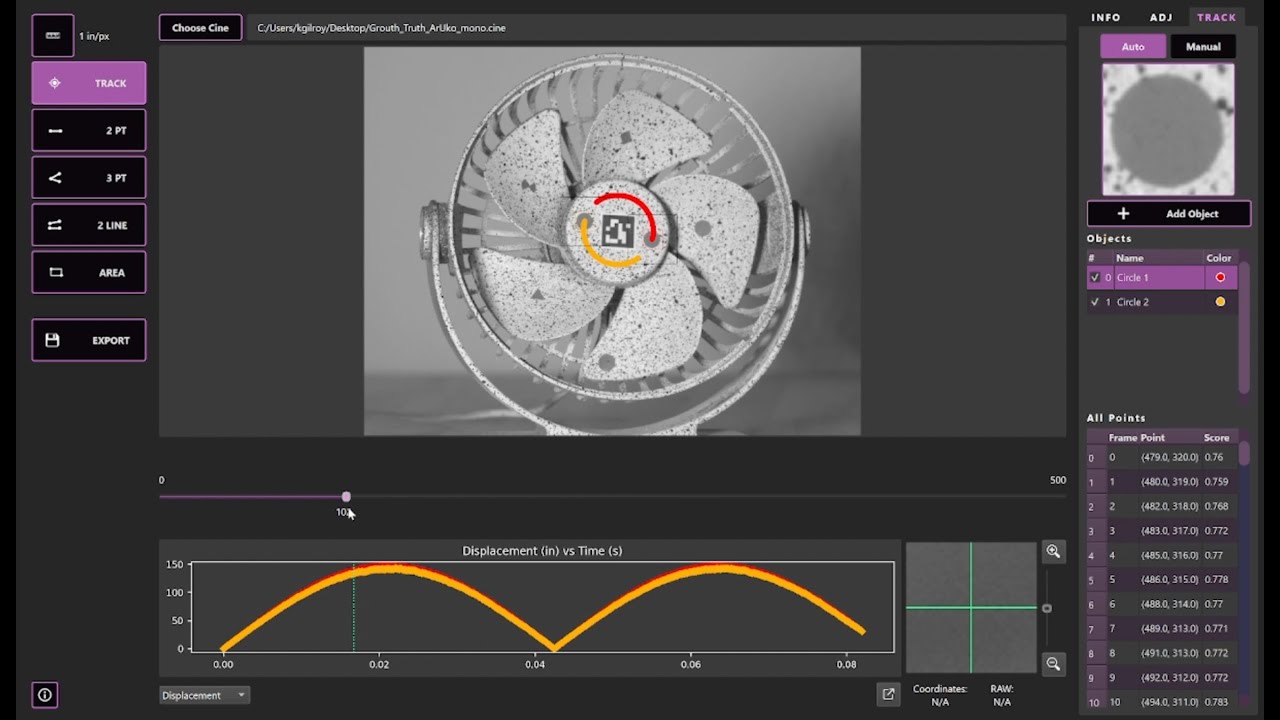
Task: Click the ArUco marker on fan hub
Action: [617, 233]
